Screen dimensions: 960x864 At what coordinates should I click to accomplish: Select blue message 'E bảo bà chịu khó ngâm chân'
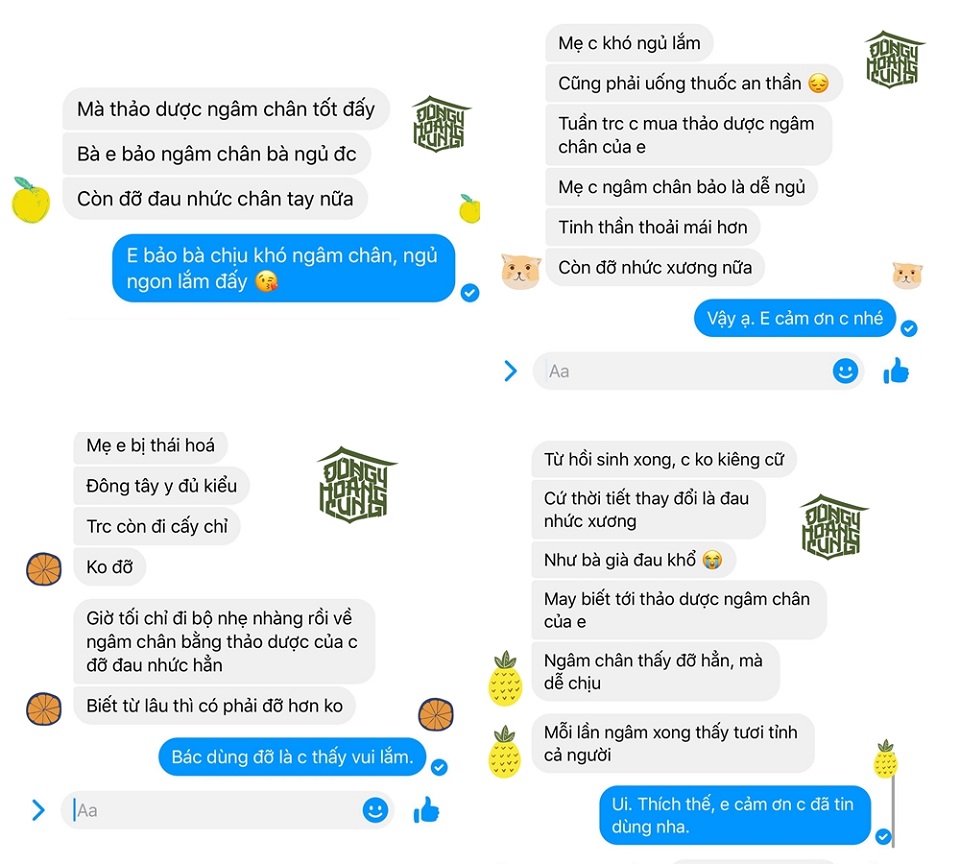pyautogui.click(x=283, y=268)
